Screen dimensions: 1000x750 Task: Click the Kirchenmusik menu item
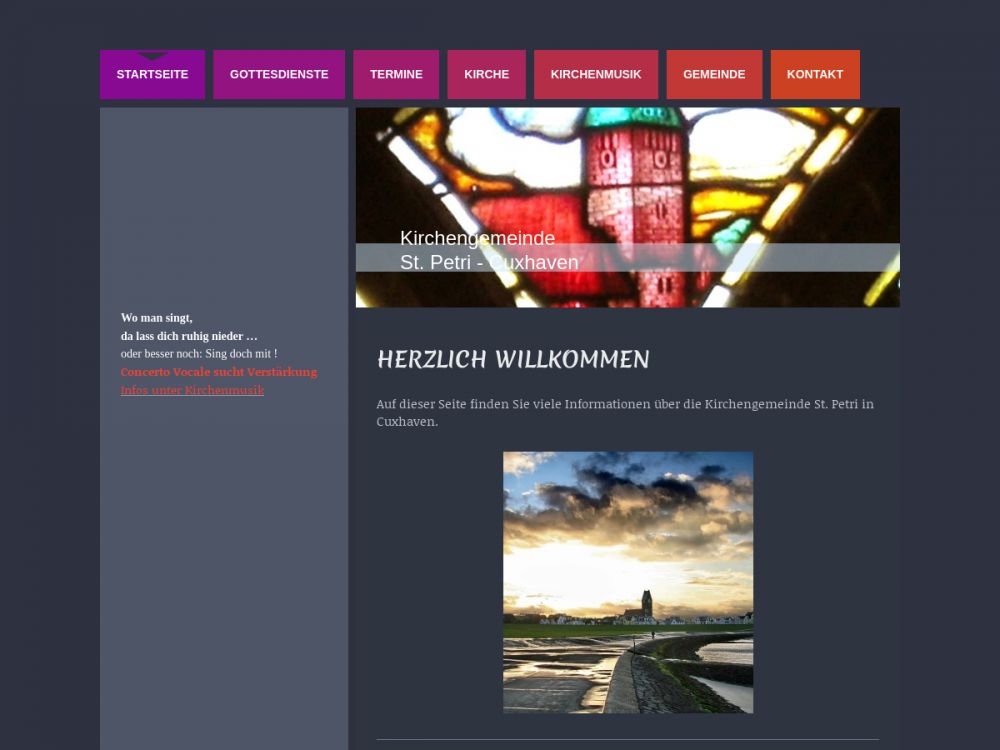tap(596, 75)
